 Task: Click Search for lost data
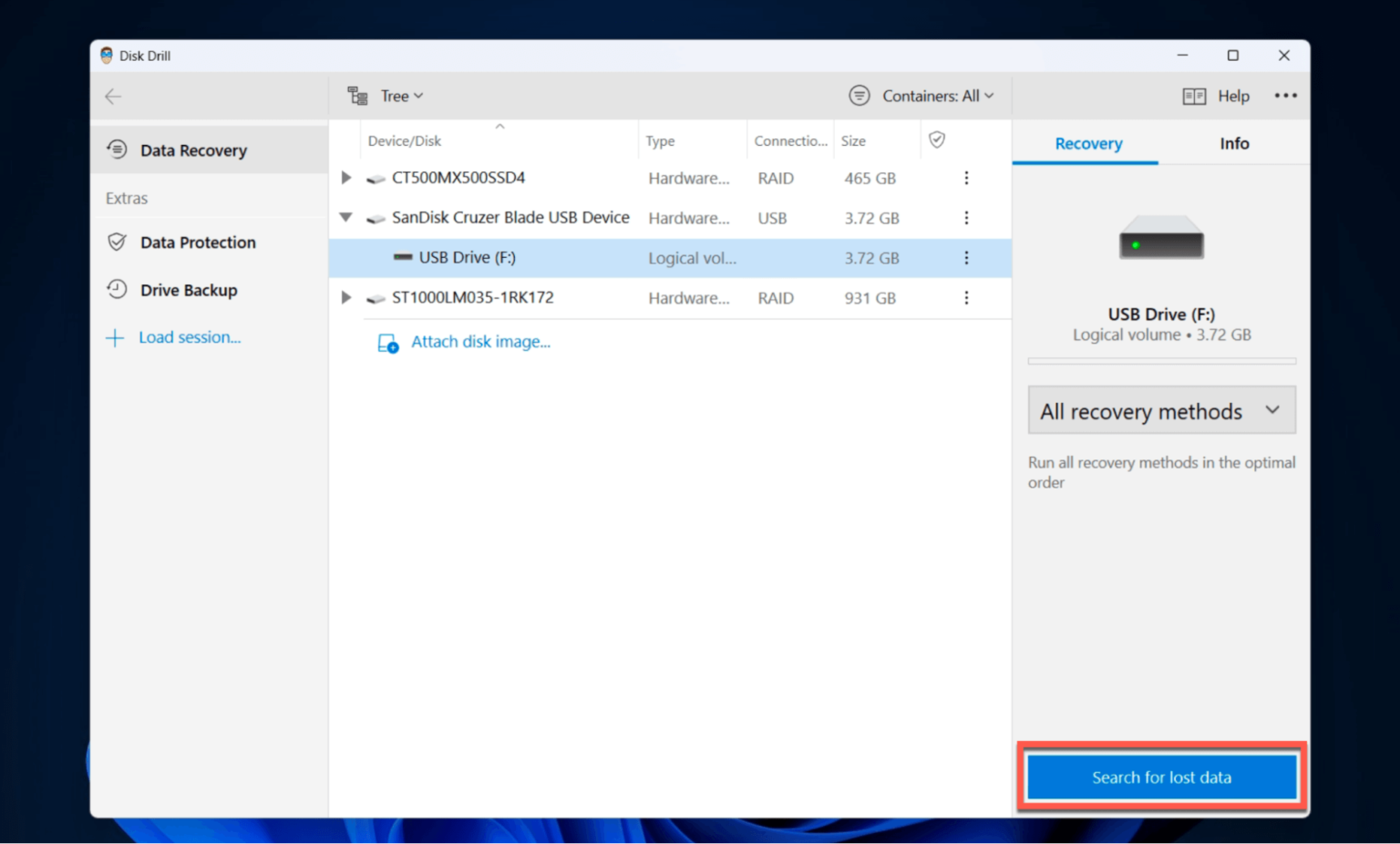point(1161,777)
